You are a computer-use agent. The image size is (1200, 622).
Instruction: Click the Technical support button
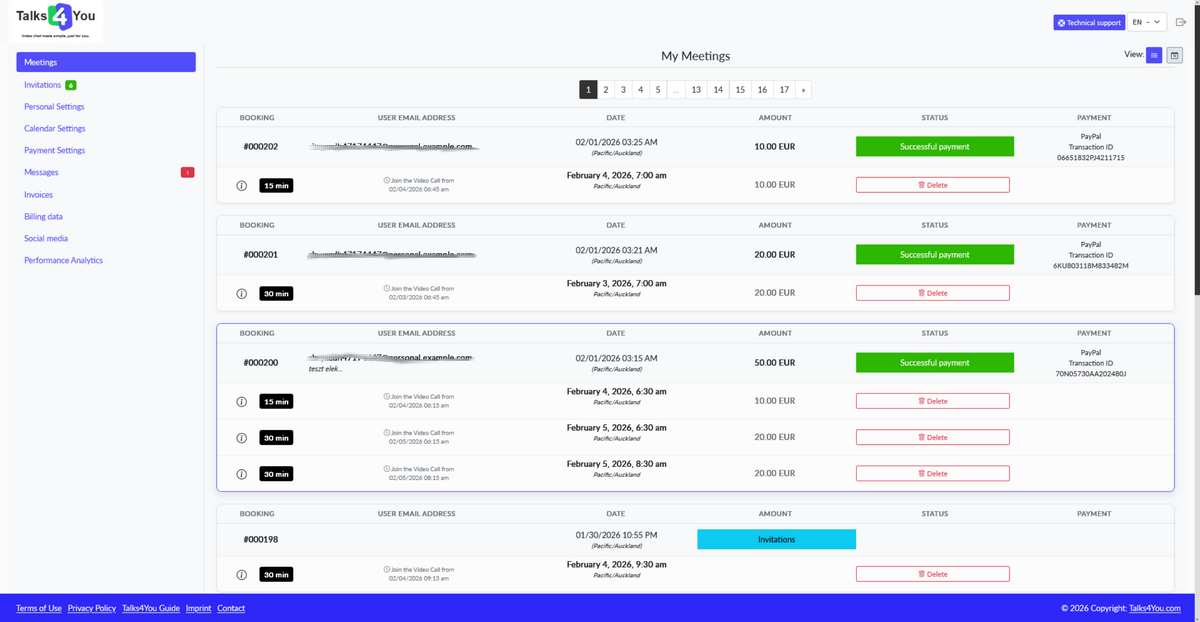point(1088,21)
